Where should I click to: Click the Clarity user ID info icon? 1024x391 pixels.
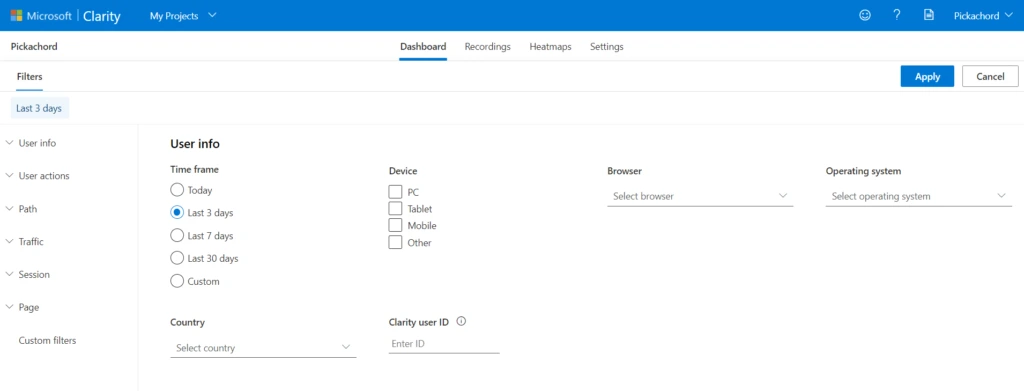pyautogui.click(x=461, y=321)
